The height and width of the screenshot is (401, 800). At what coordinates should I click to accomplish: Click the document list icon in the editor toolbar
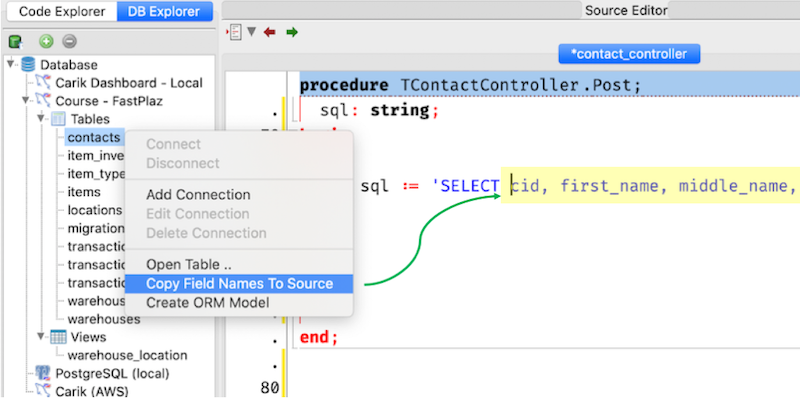(234, 32)
